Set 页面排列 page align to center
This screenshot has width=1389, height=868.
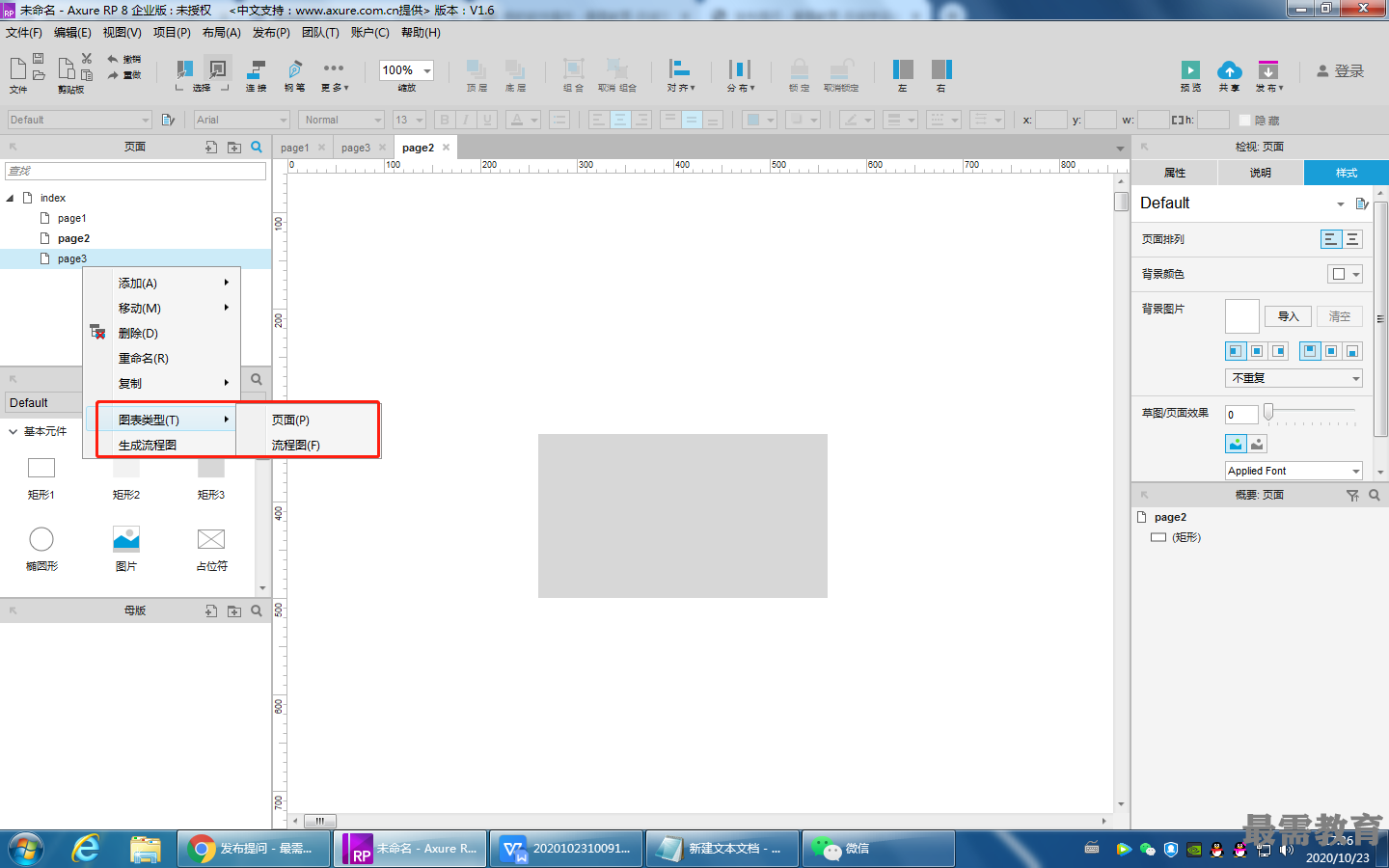[1352, 239]
